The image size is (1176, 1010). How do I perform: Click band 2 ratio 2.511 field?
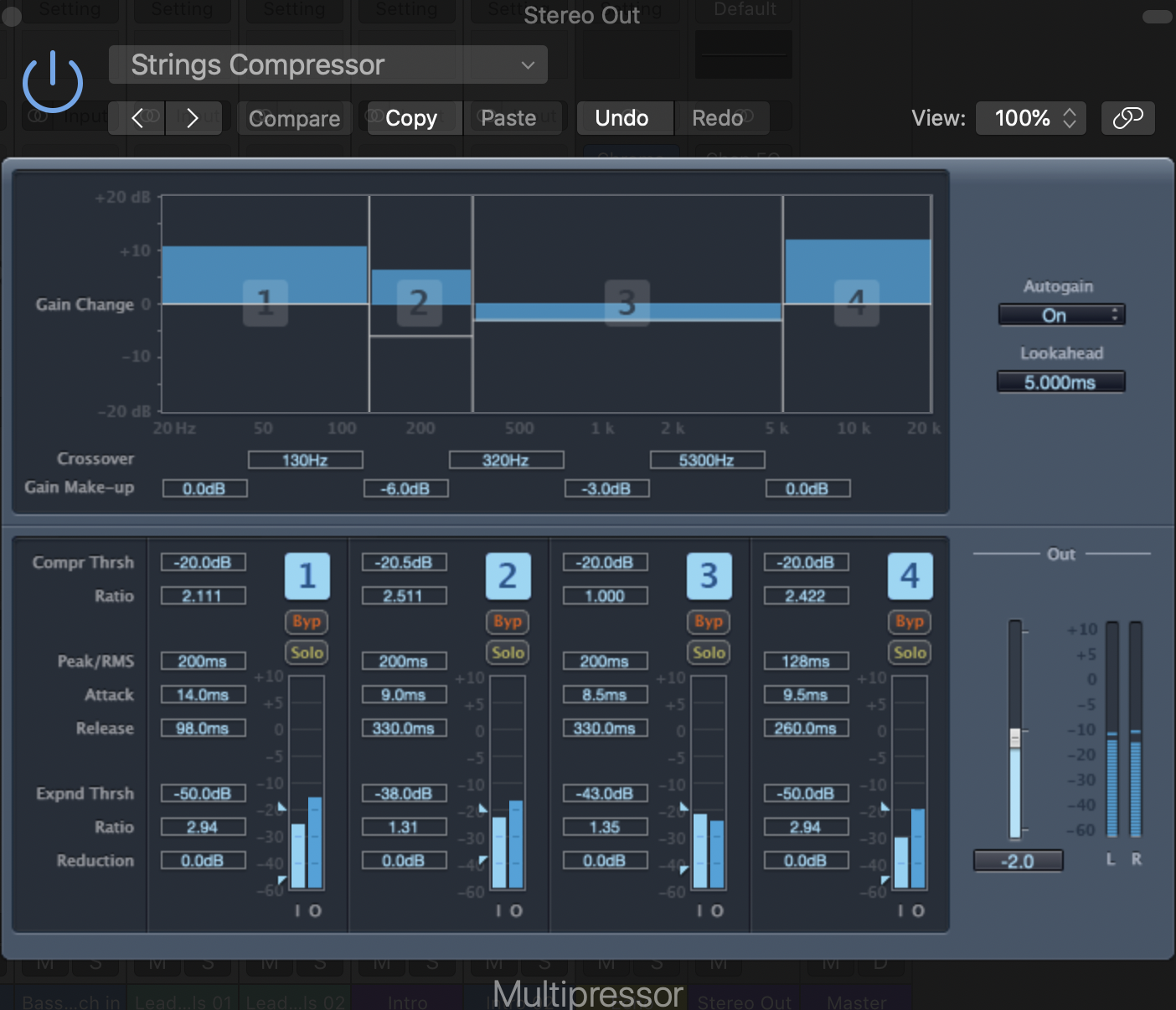405,595
